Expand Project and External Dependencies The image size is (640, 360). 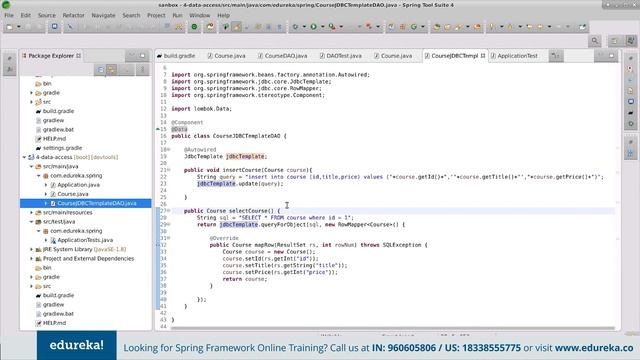coord(31,259)
